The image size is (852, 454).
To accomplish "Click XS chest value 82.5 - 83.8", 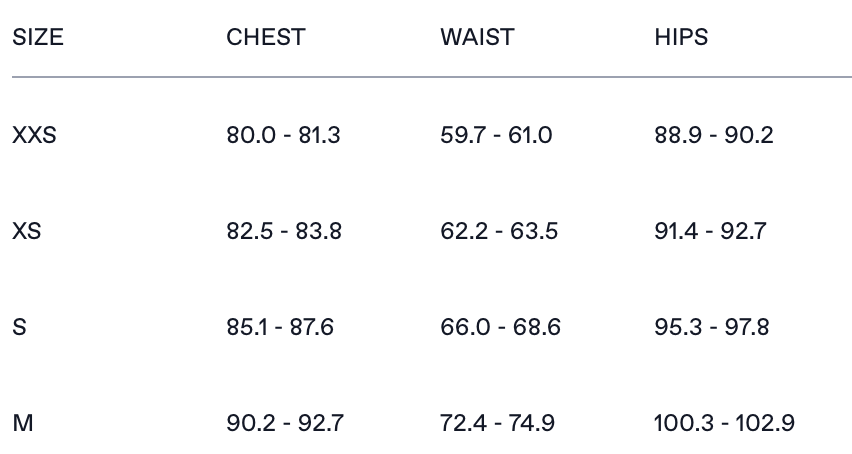I will (284, 231).
